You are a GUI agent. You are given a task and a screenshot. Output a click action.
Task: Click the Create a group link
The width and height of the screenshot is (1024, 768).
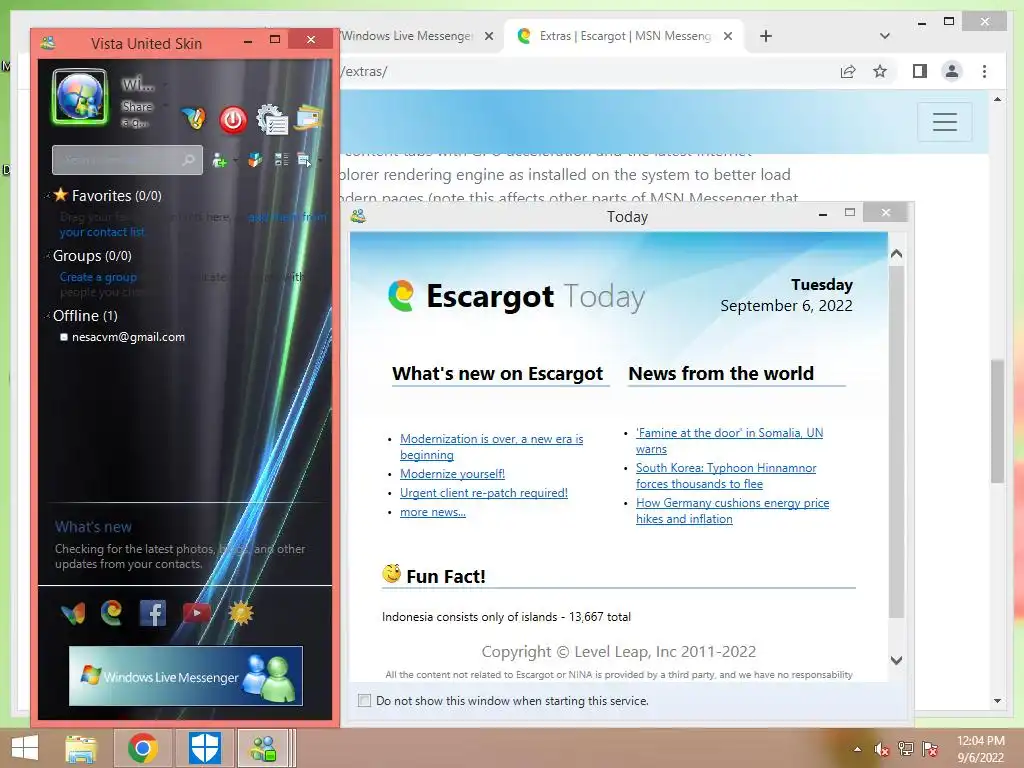[98, 277]
